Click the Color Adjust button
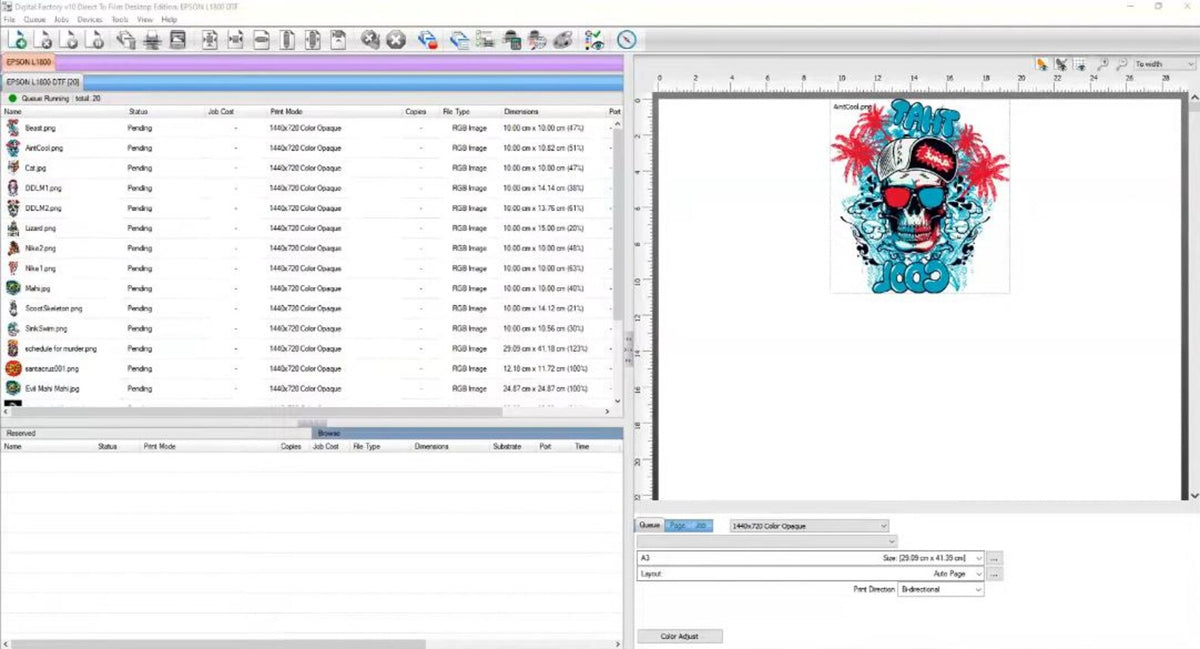 [x=679, y=636]
